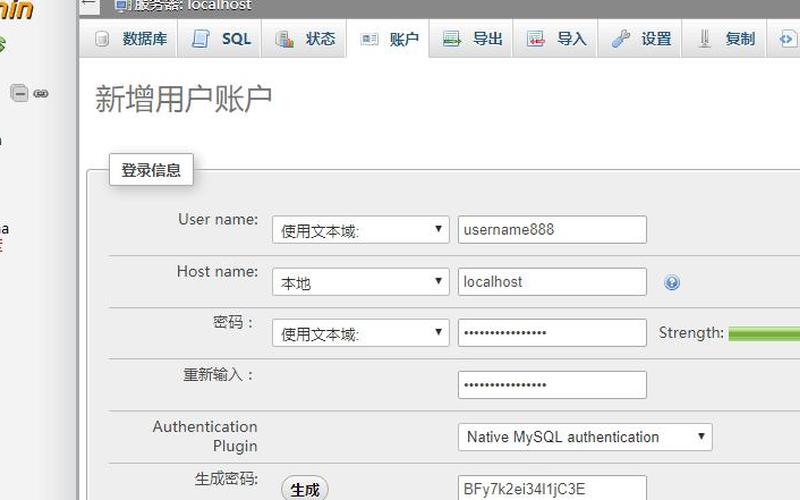Viewport: 800px width, 500px height.
Task: Click the SQL document icon
Action: 201,39
